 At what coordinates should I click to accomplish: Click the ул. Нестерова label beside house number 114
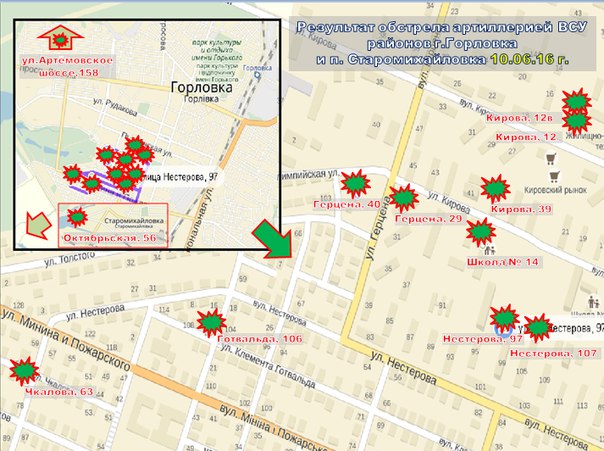click(95, 313)
